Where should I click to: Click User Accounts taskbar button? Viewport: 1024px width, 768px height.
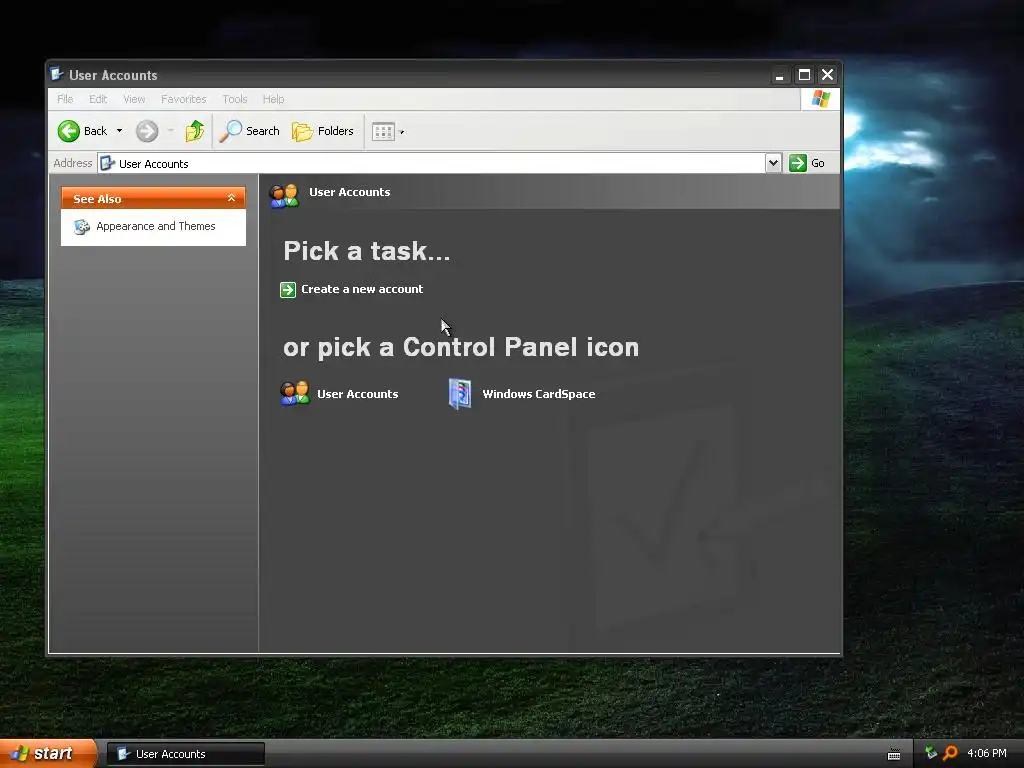pos(185,754)
